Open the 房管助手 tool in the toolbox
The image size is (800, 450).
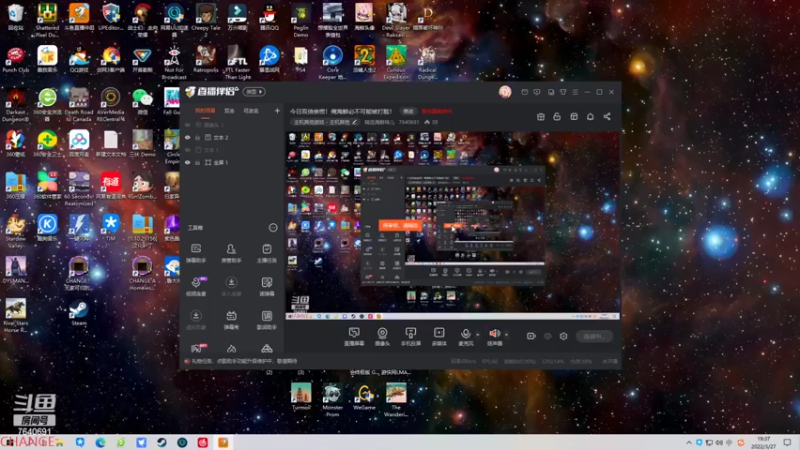click(231, 253)
